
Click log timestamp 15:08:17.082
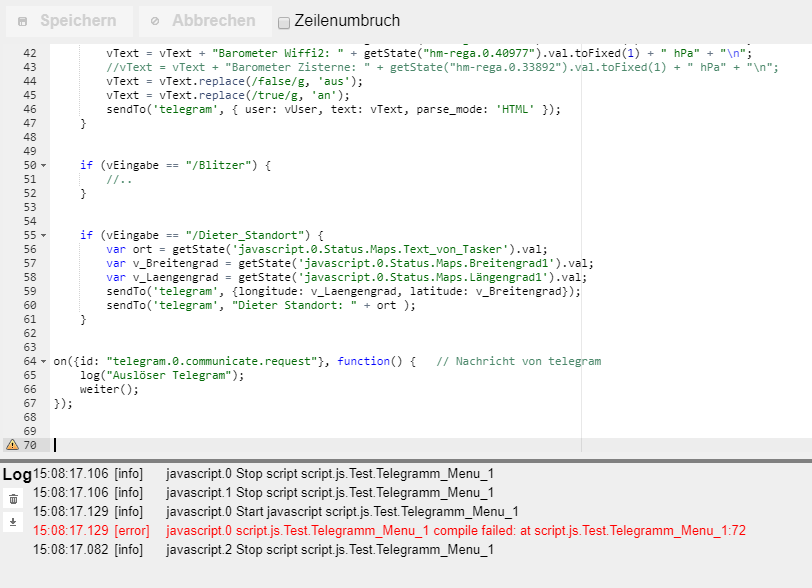pyautogui.click(x=71, y=549)
